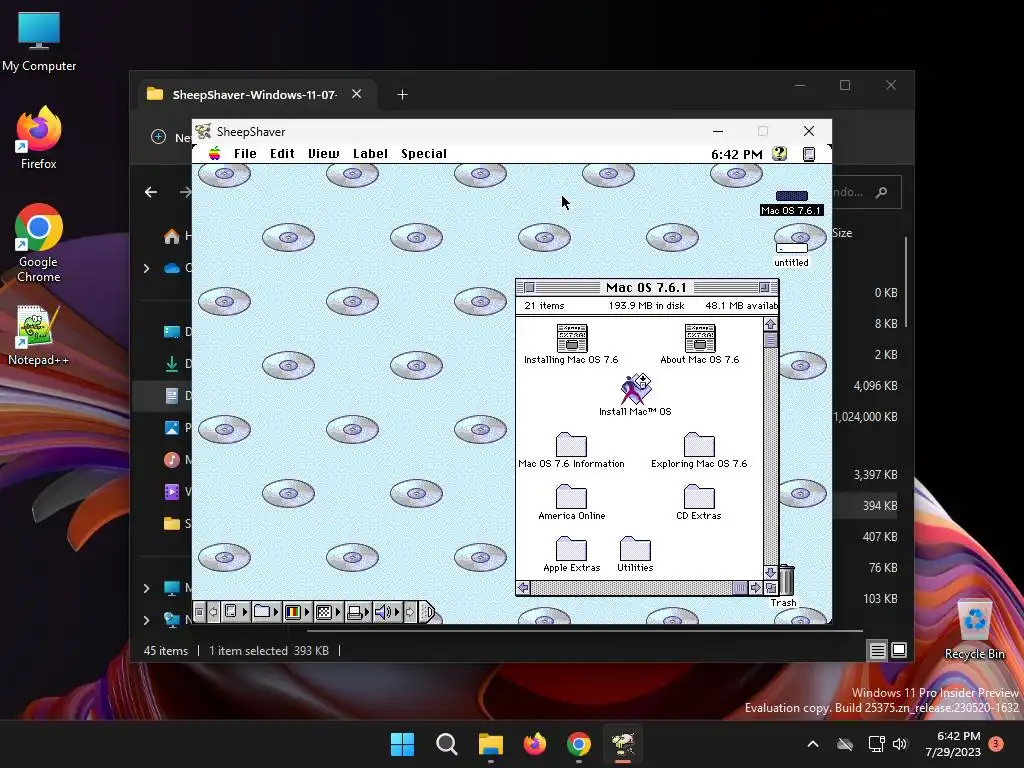This screenshot has height=768, width=1024.
Task: Open the Monitor resolution Control Strip module
Action: (328, 612)
